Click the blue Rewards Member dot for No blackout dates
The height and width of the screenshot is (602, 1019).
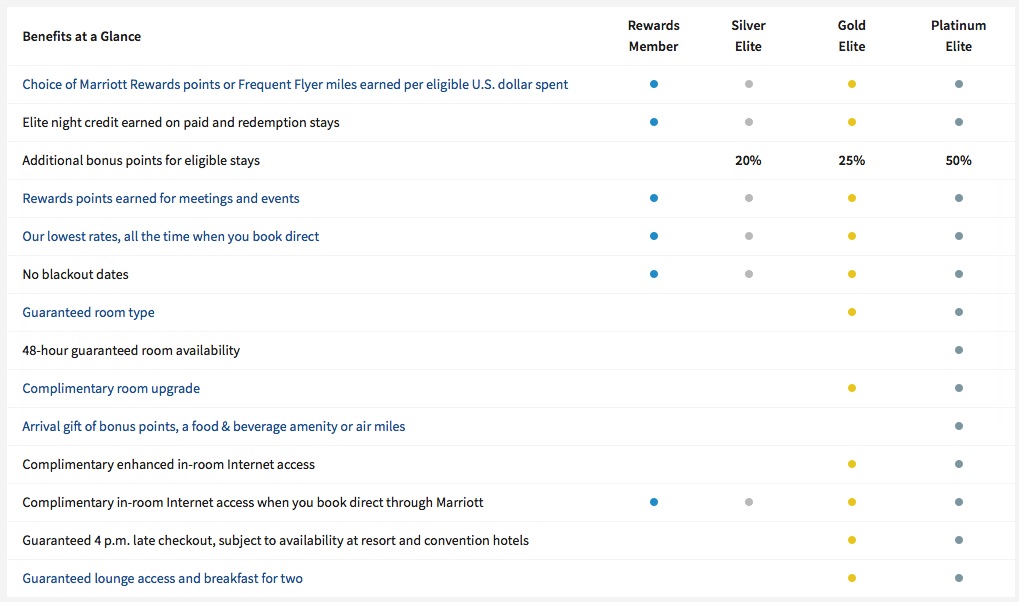pos(654,274)
